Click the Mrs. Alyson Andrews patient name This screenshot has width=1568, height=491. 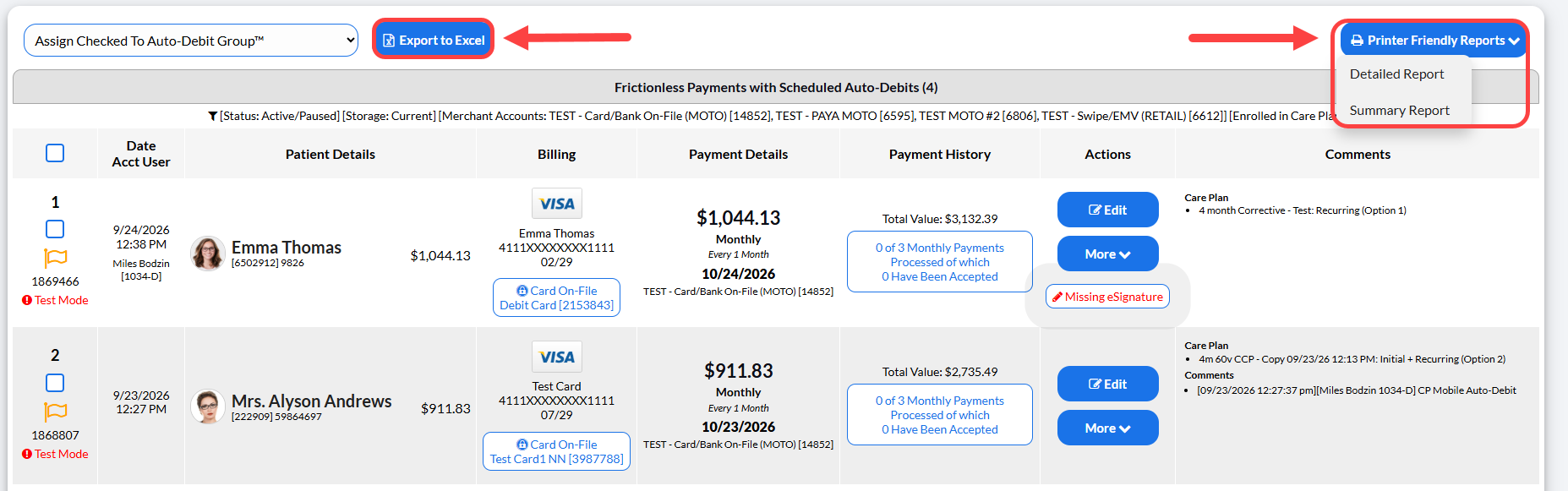coord(312,401)
